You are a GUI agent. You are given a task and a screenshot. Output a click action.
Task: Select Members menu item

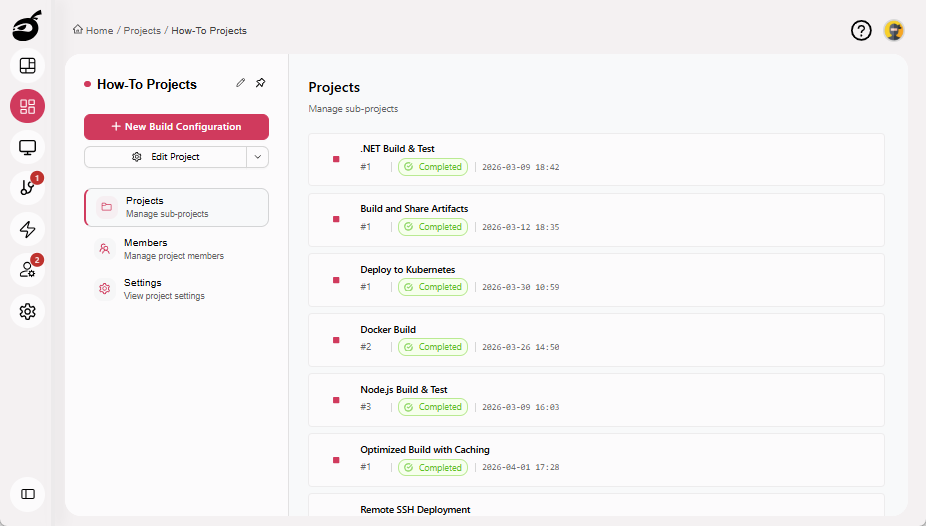coord(177,249)
